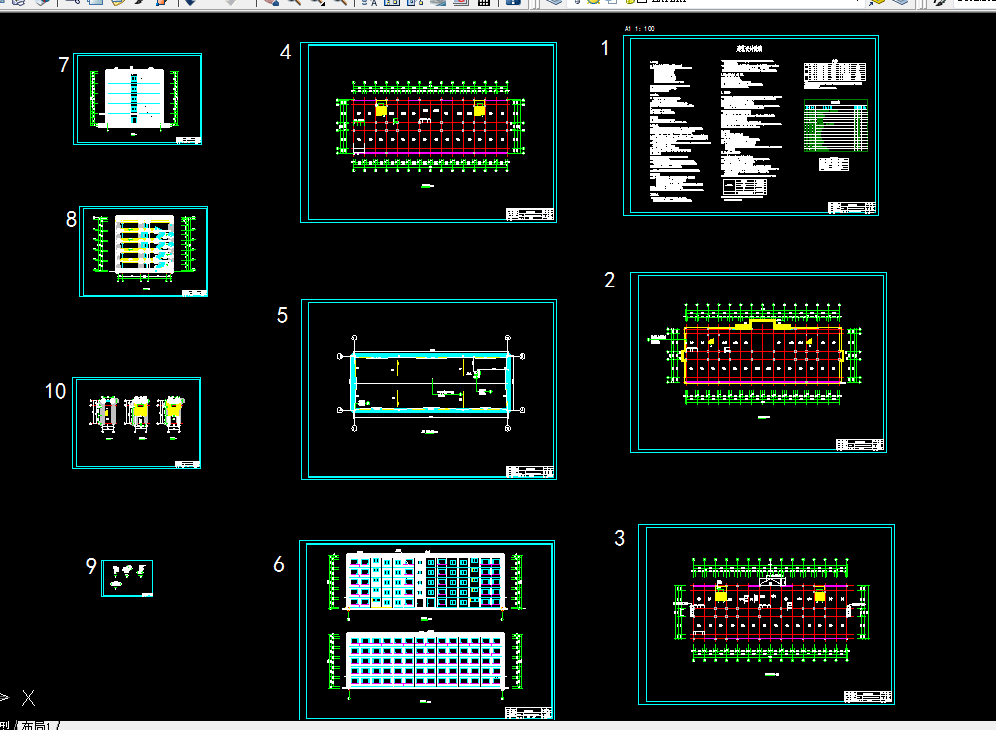The width and height of the screenshot is (996, 730).
Task: Pick the title block of sheet 1
Action: click(x=852, y=208)
